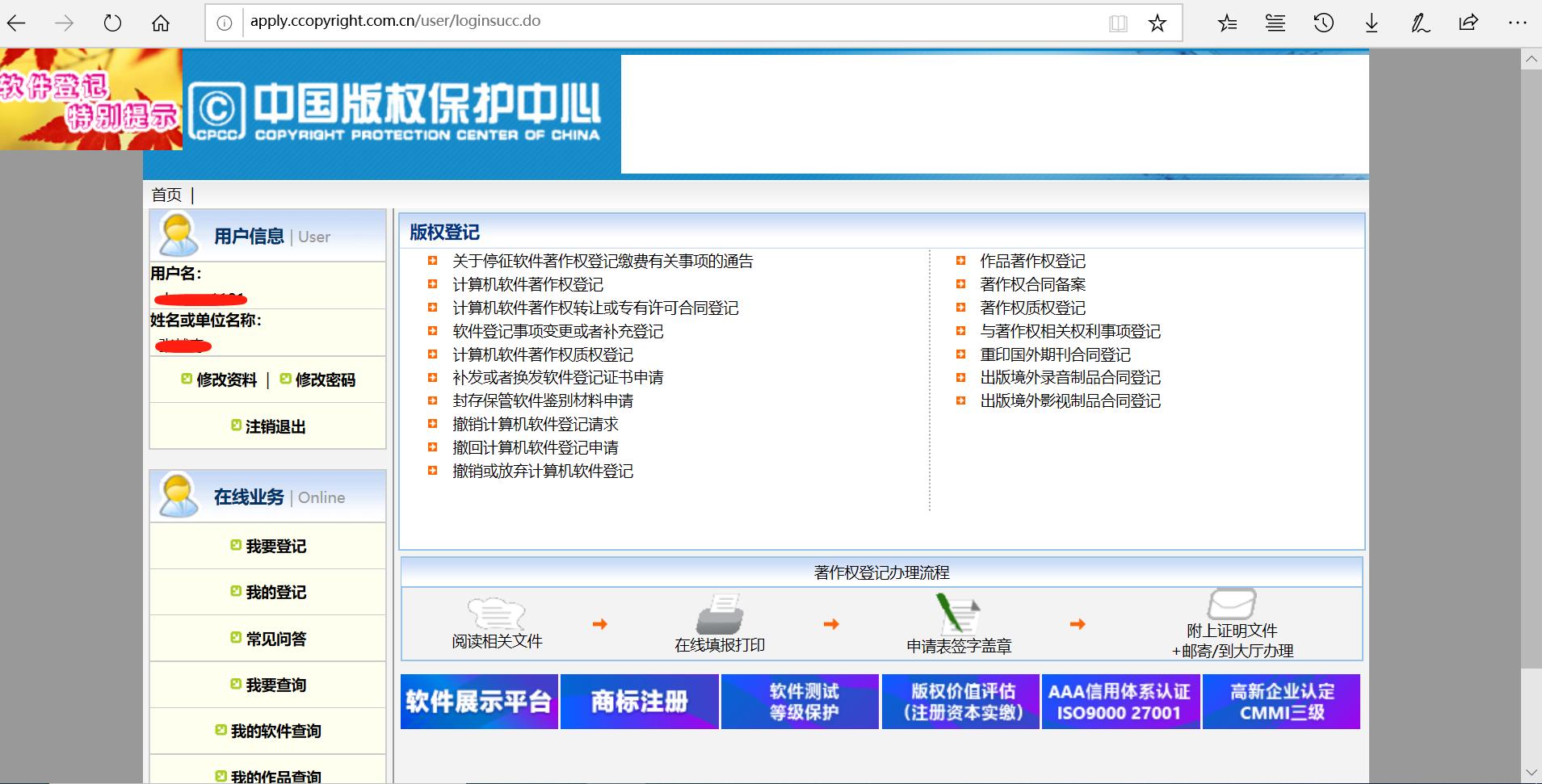Click the 申请表签字盖章 signing icon
The width and height of the screenshot is (1542, 784).
[x=960, y=615]
